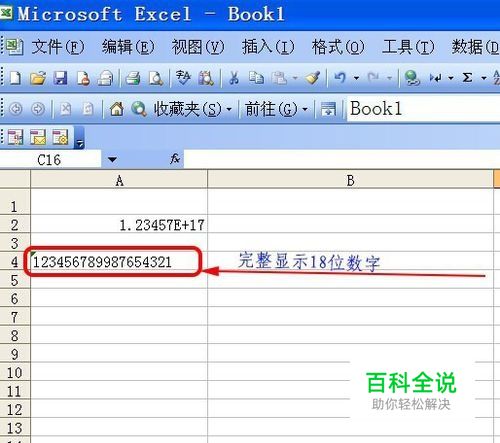
Task: Open the AutoSum functions dropdown arrow
Action: pyautogui.click(x=484, y=79)
